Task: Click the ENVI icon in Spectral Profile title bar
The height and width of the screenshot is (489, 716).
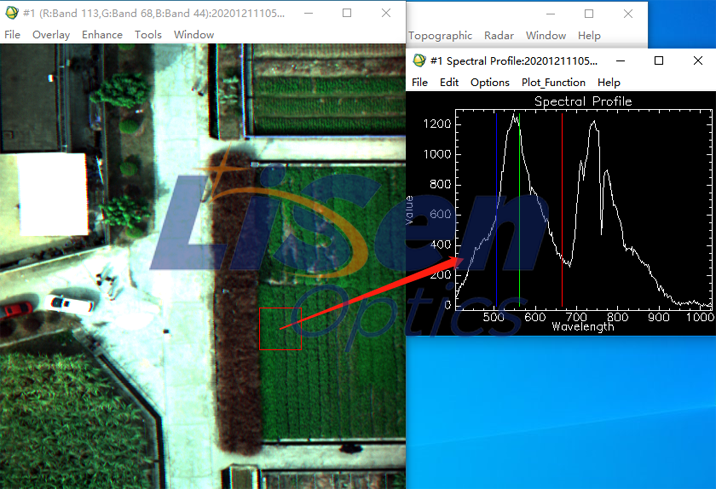Action: tap(419, 61)
